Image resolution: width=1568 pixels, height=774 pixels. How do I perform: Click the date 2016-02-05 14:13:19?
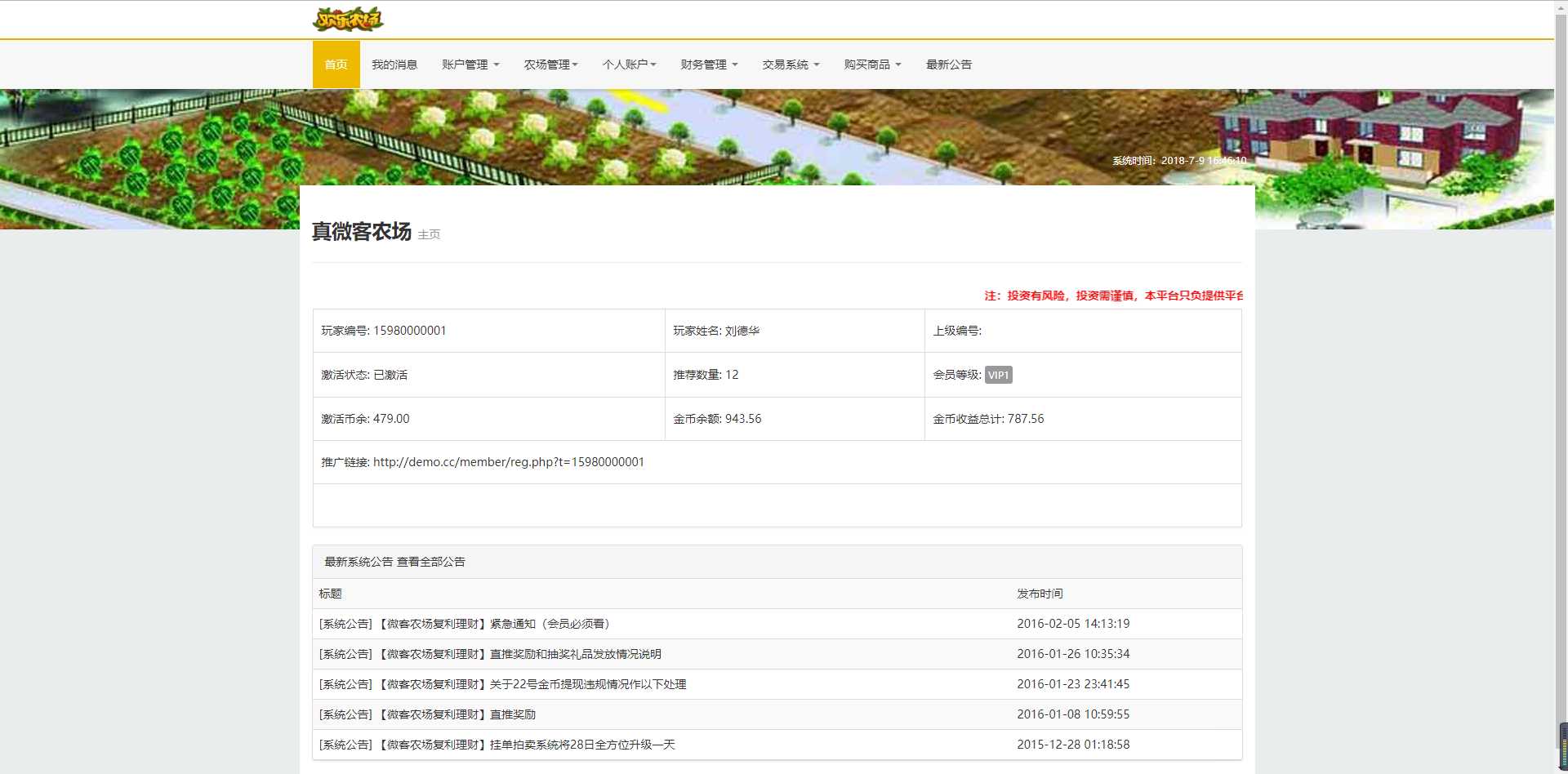tap(1073, 624)
